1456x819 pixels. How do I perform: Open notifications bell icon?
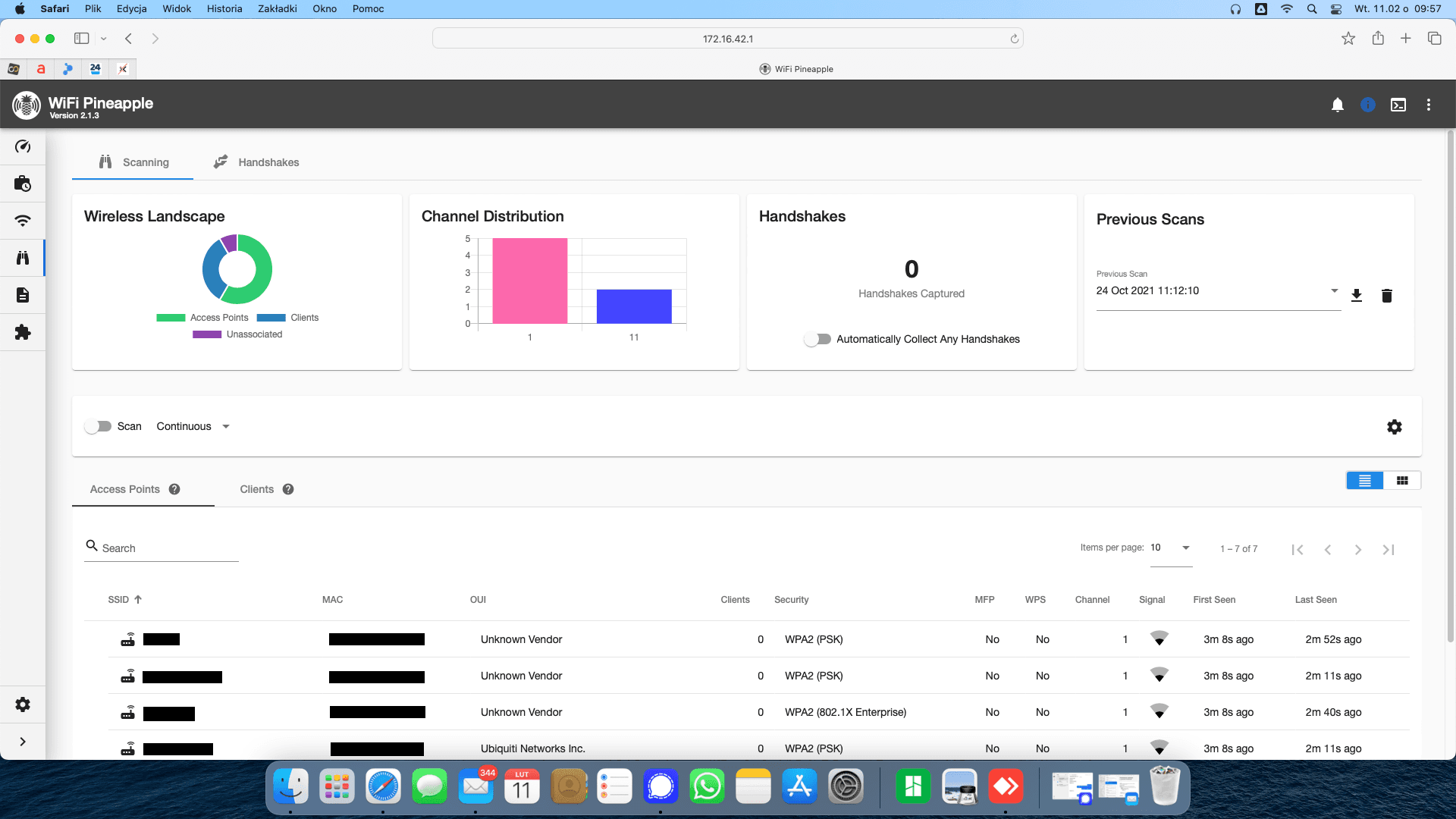click(1338, 105)
